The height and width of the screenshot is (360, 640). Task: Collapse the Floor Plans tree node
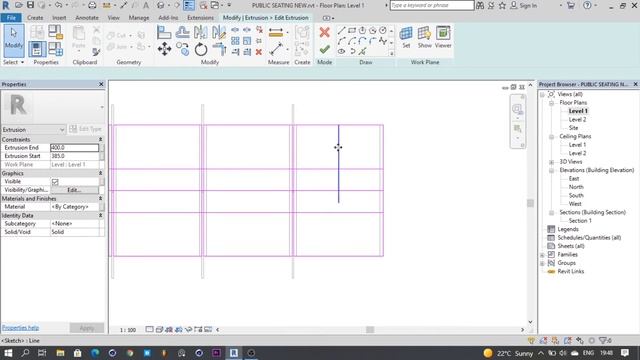(x=551, y=103)
